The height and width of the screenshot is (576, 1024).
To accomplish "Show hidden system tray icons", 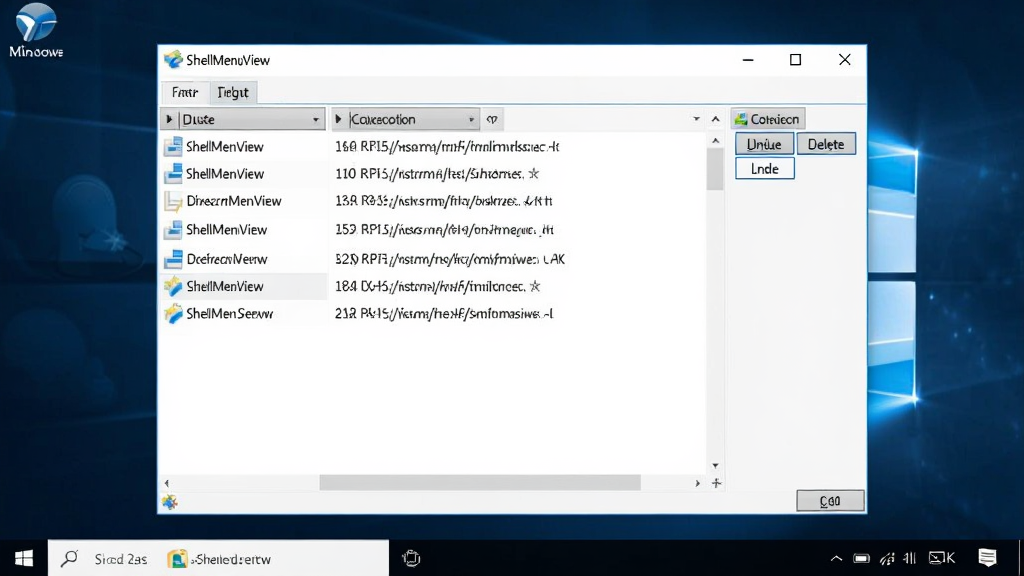I will pyautogui.click(x=836, y=558).
